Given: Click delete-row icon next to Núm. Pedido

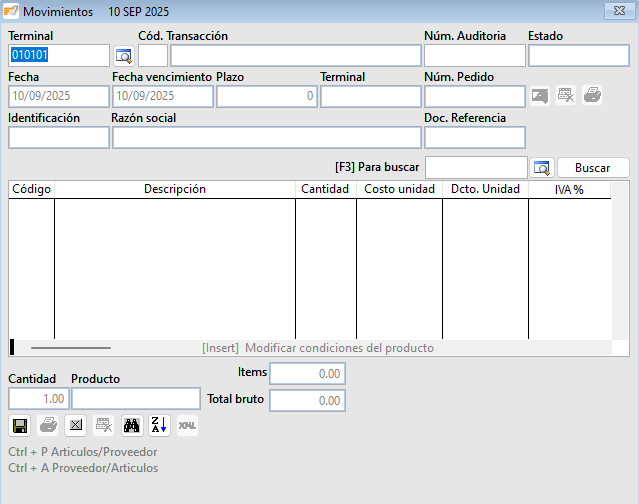Looking at the screenshot, I should (567, 96).
